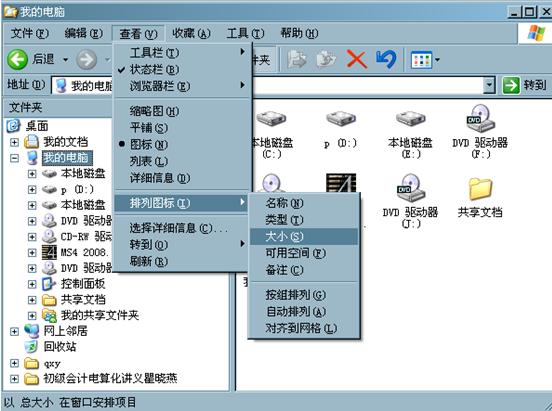Click the green 转到 Go arrow
This screenshot has height=411, width=552.
[x=510, y=85]
